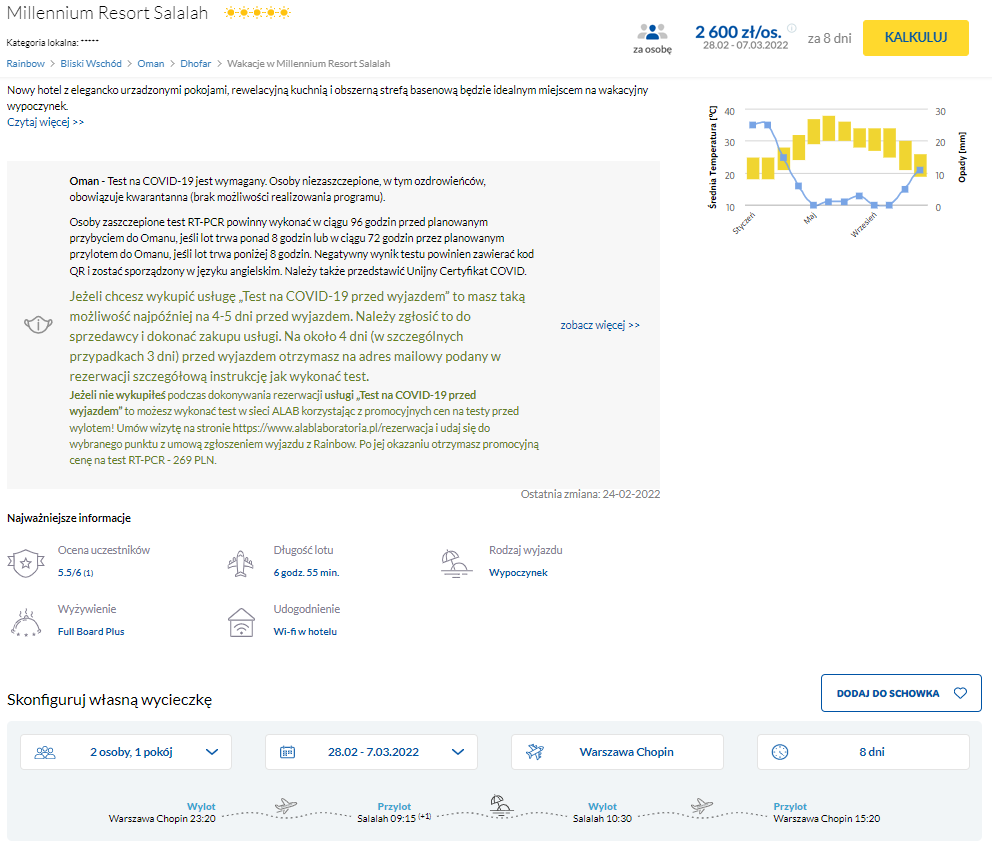
Task: Select the Warszawa Chopin departure airport field
Action: click(x=617, y=752)
